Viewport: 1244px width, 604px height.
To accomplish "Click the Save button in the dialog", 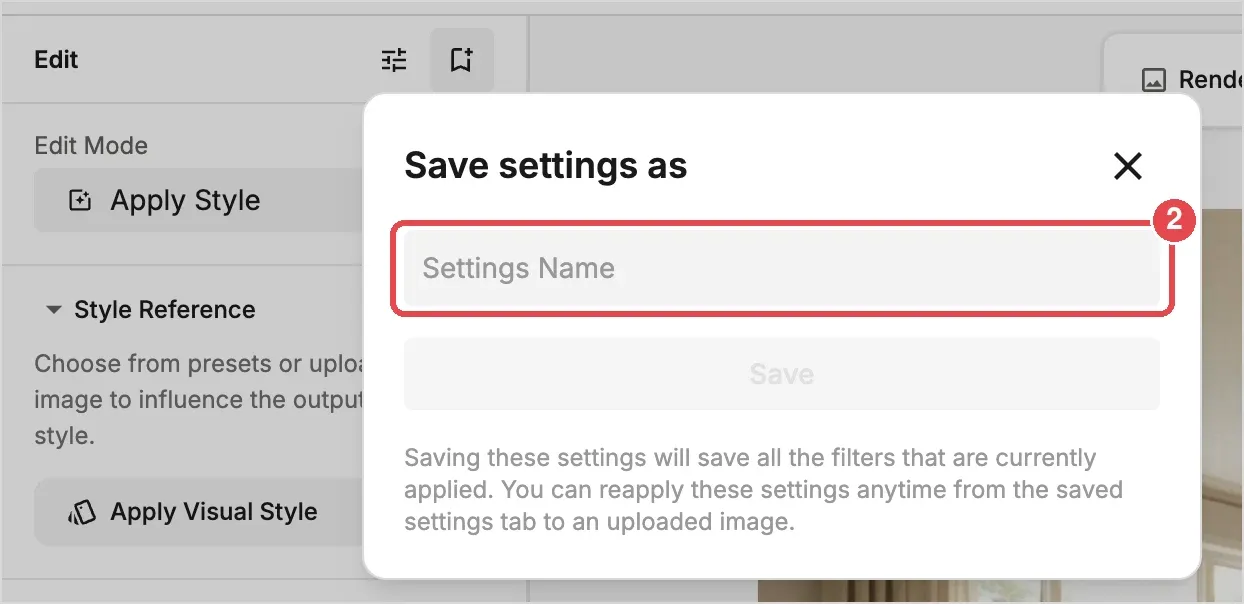I will click(x=781, y=374).
